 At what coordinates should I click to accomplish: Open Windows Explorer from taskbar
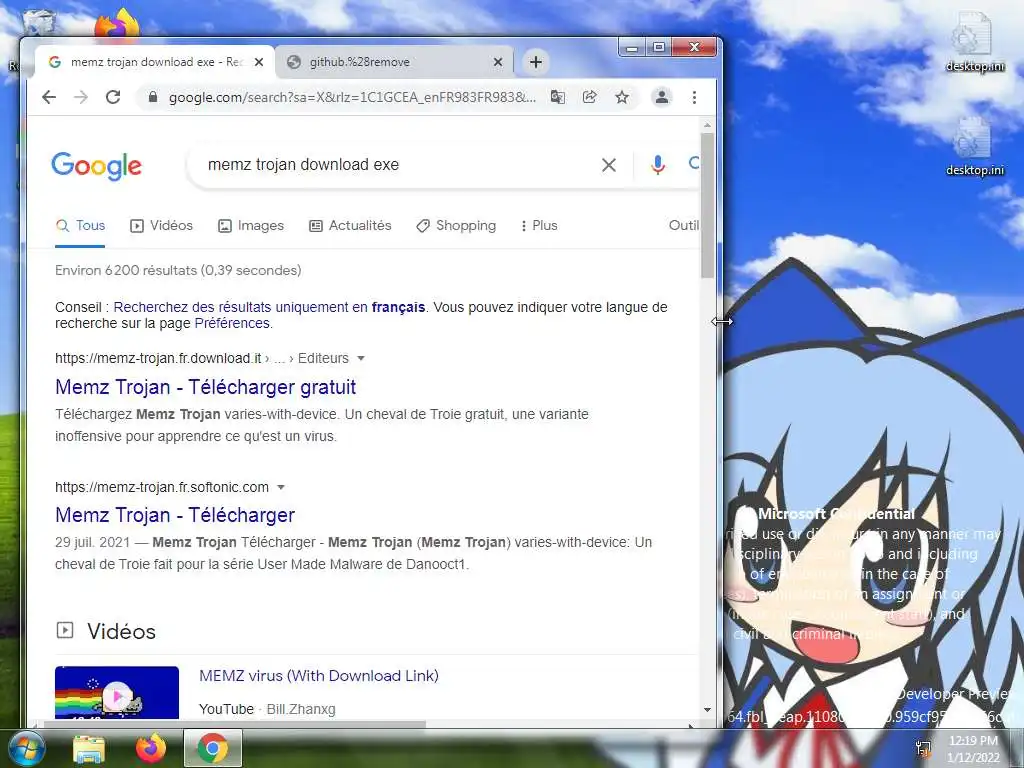(x=88, y=749)
